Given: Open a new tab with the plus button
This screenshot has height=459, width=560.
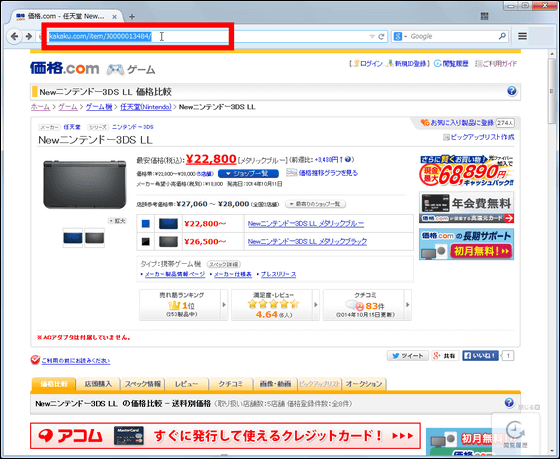Looking at the screenshot, I should 132,16.
